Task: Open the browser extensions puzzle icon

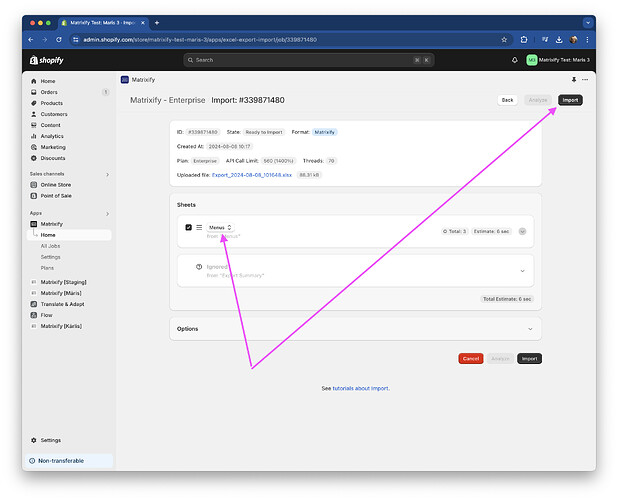Action: click(x=524, y=40)
